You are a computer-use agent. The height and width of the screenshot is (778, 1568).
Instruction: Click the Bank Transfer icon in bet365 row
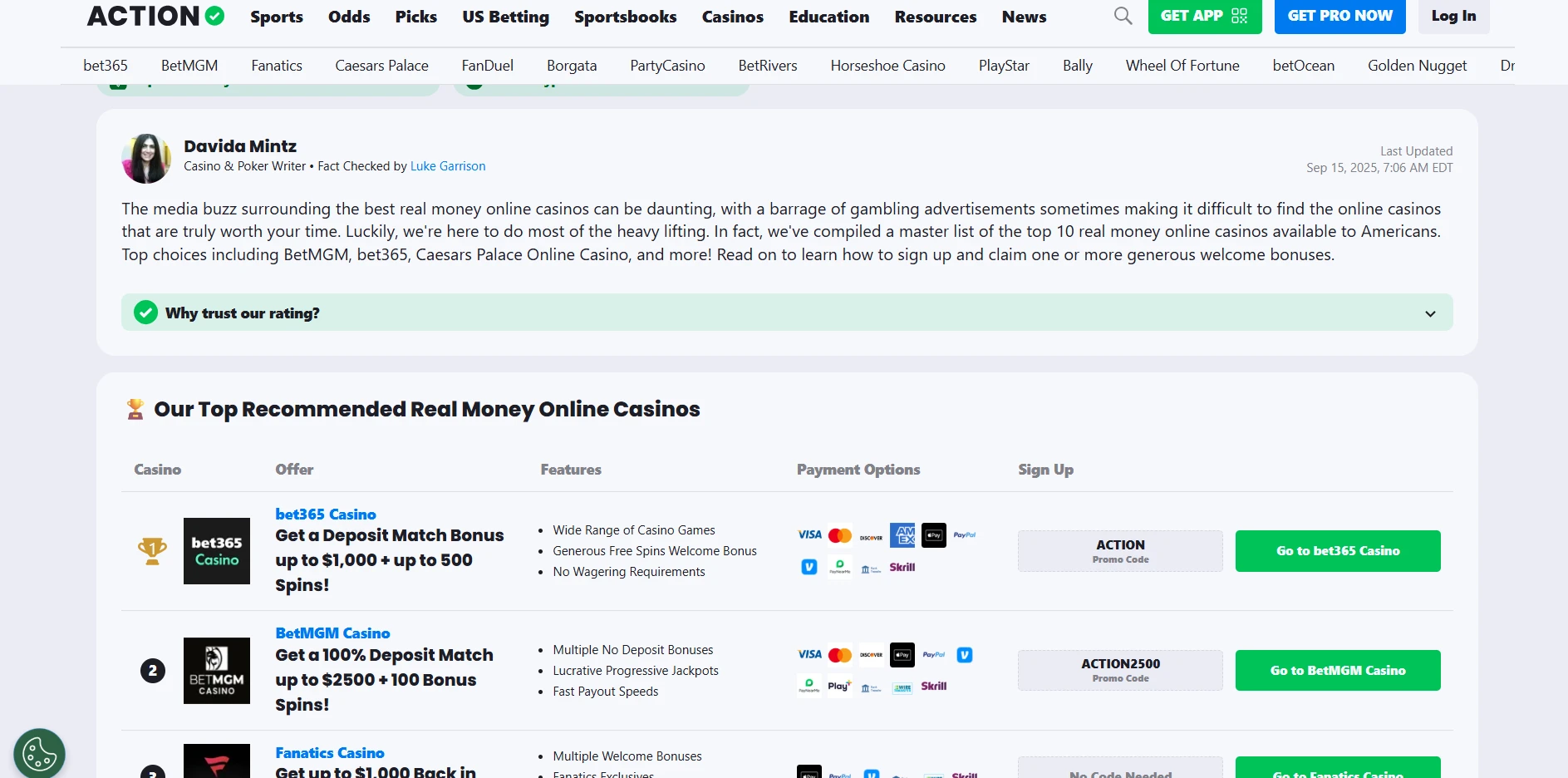point(871,569)
